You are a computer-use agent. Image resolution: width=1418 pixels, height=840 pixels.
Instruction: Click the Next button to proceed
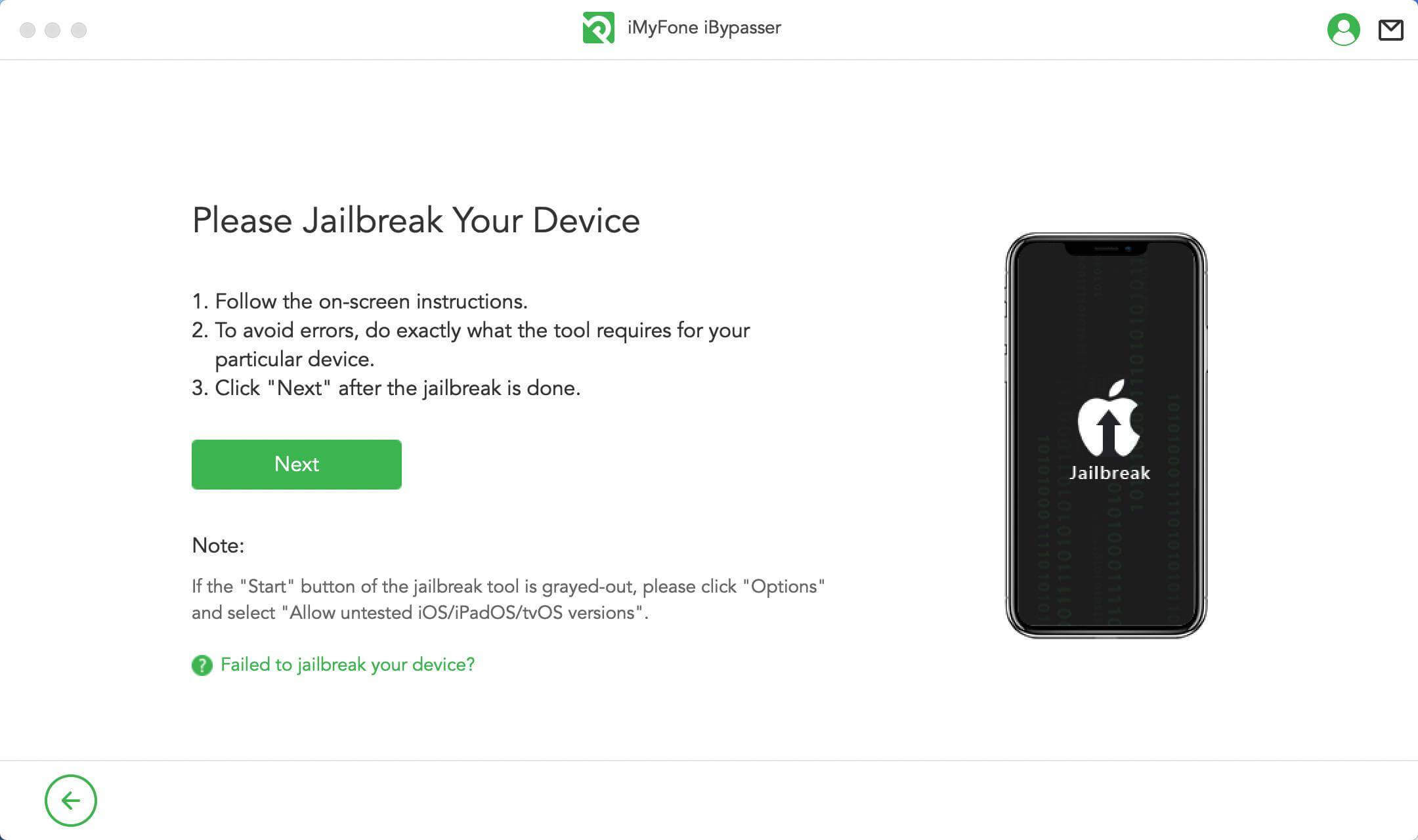pyautogui.click(x=296, y=463)
